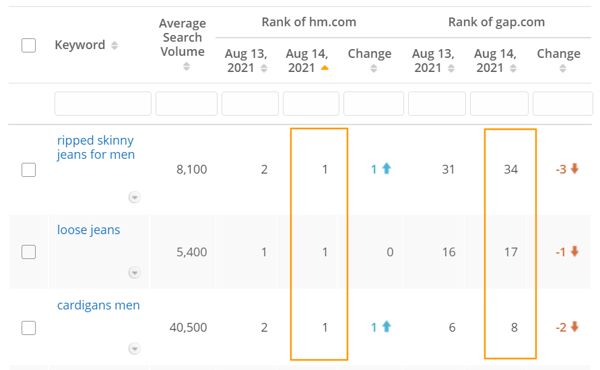Sort gap.com Change column arrows
Viewport: 600px width, 370px height.
[562, 68]
